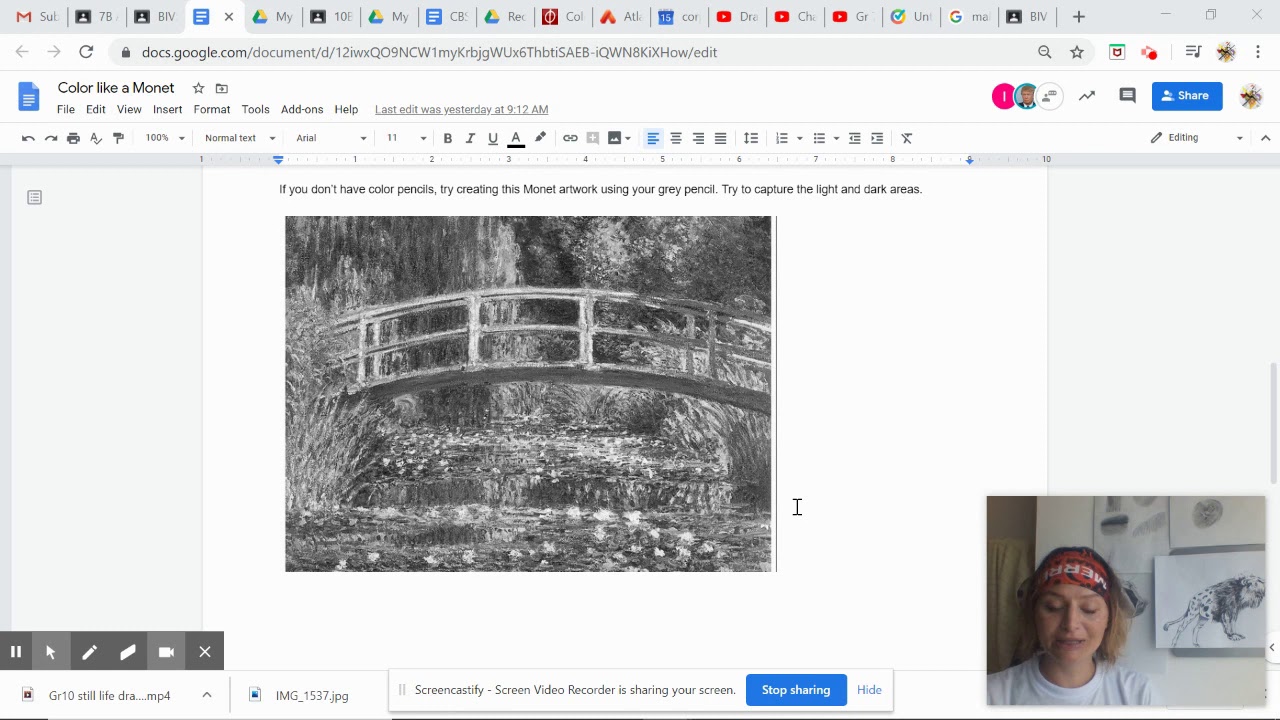
Task: Click the document title Color like a Monet
Action: tap(116, 88)
